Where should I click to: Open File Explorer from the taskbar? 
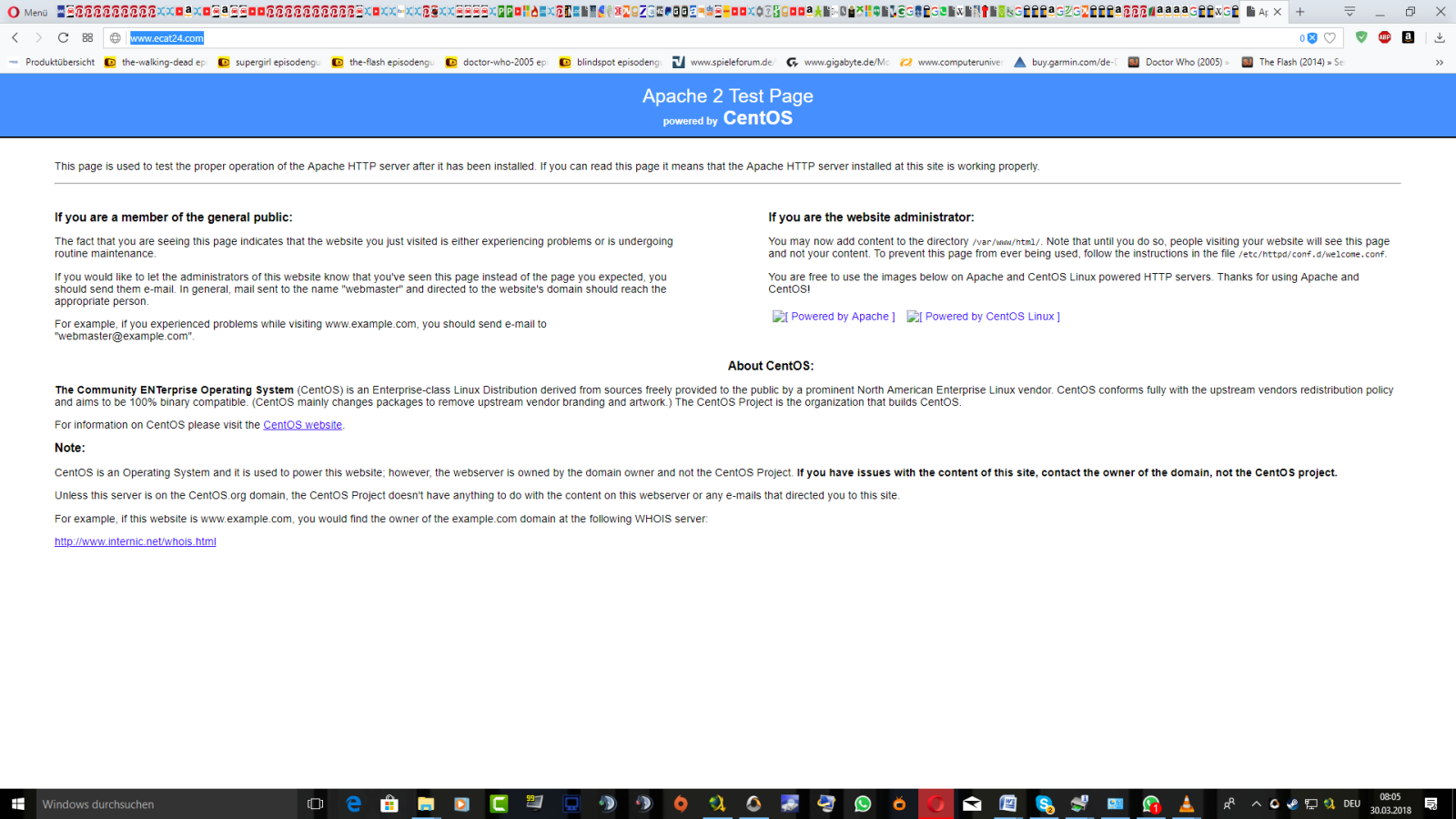(x=426, y=804)
